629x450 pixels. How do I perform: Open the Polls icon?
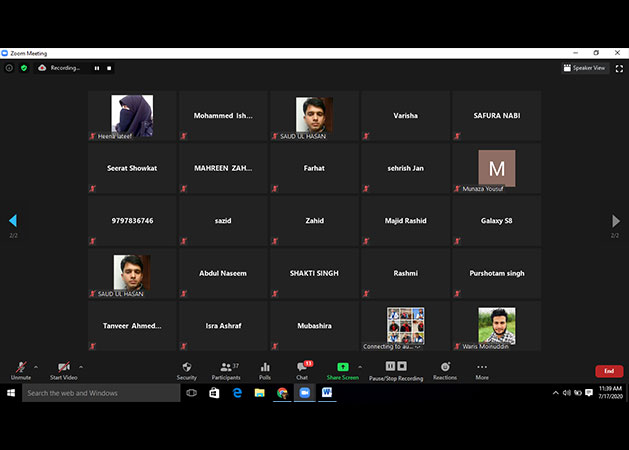pyautogui.click(x=265, y=369)
